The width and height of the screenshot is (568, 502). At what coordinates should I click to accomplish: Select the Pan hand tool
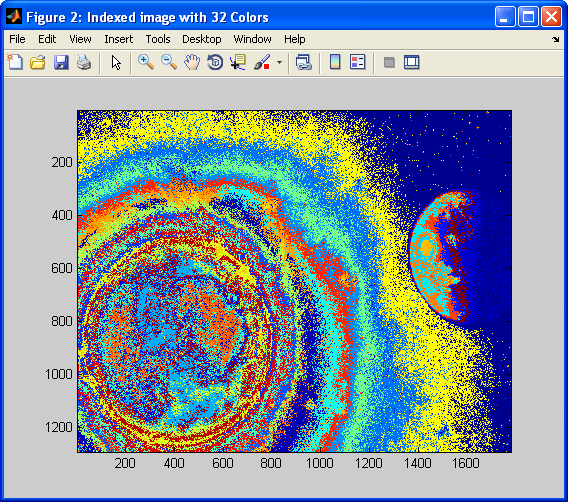pyautogui.click(x=192, y=62)
